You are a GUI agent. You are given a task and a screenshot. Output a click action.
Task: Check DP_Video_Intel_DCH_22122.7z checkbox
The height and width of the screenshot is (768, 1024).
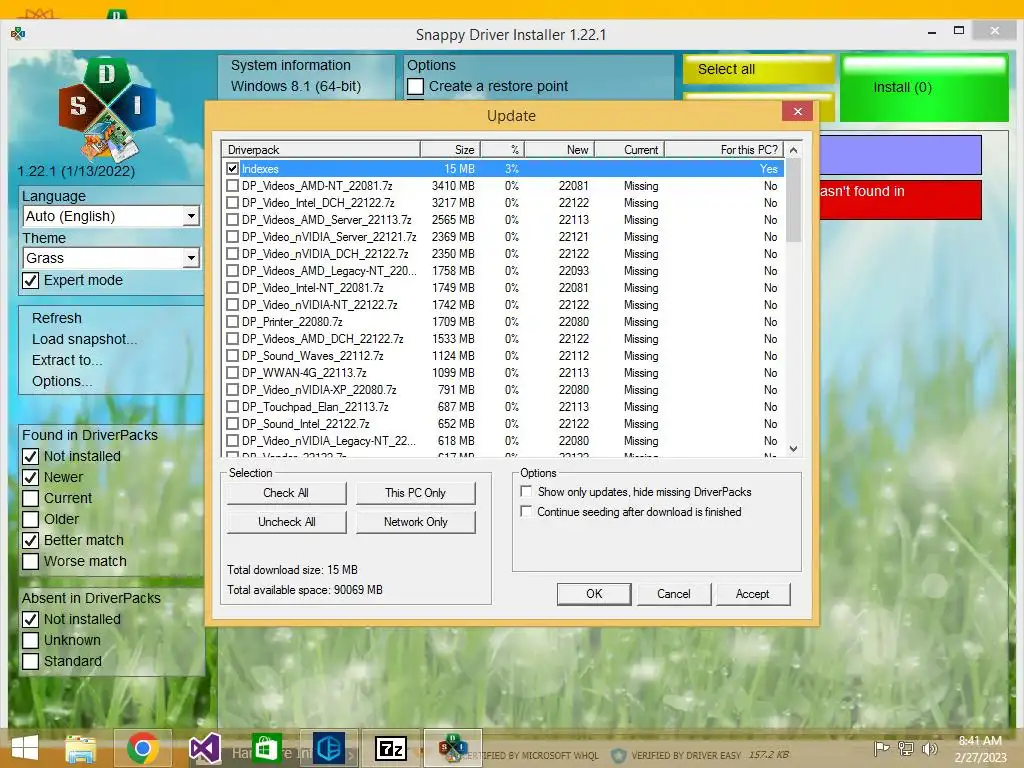232,202
